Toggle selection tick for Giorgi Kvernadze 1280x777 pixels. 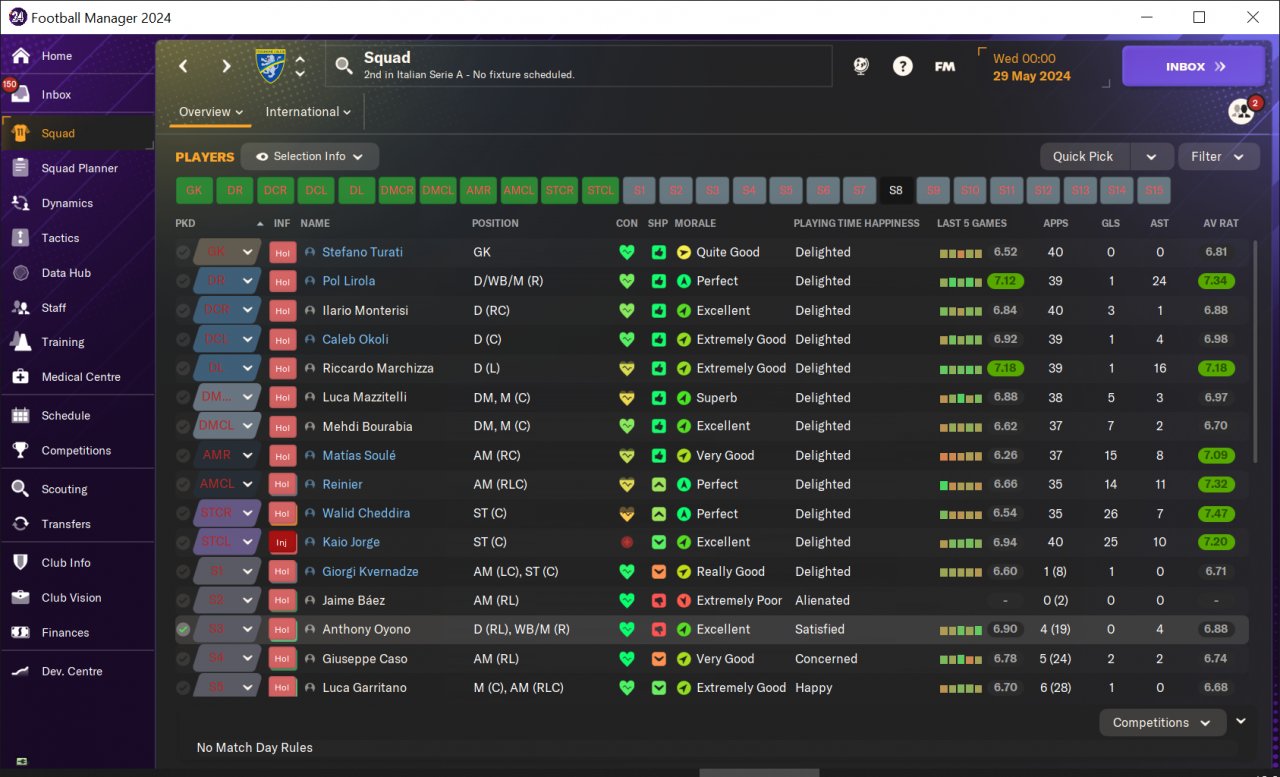(183, 572)
